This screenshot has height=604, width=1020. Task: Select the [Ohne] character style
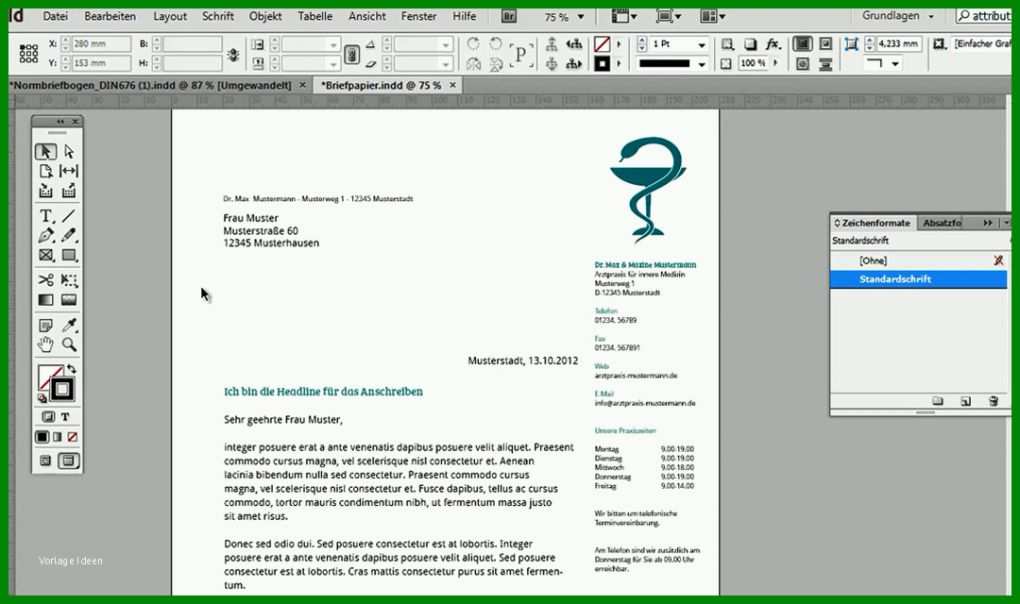pyautogui.click(x=918, y=261)
